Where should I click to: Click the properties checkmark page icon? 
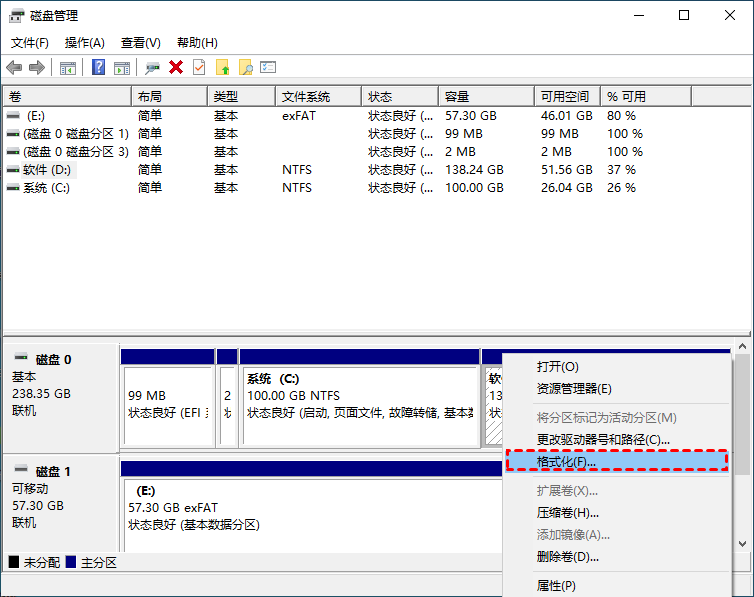pos(199,68)
